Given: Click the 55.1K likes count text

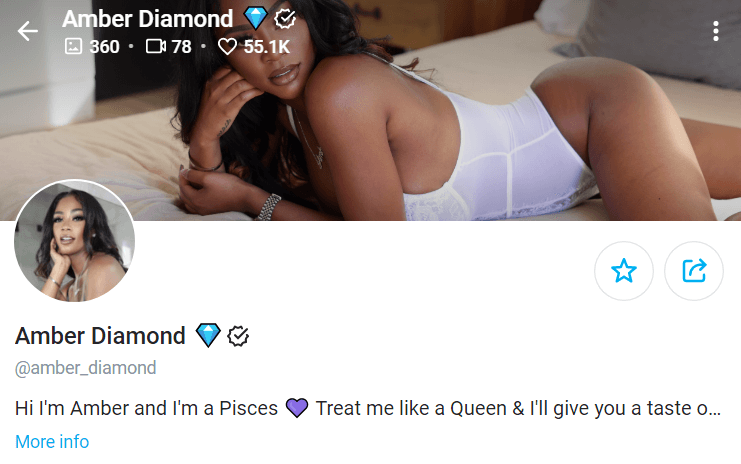Looking at the screenshot, I should tap(267, 46).
